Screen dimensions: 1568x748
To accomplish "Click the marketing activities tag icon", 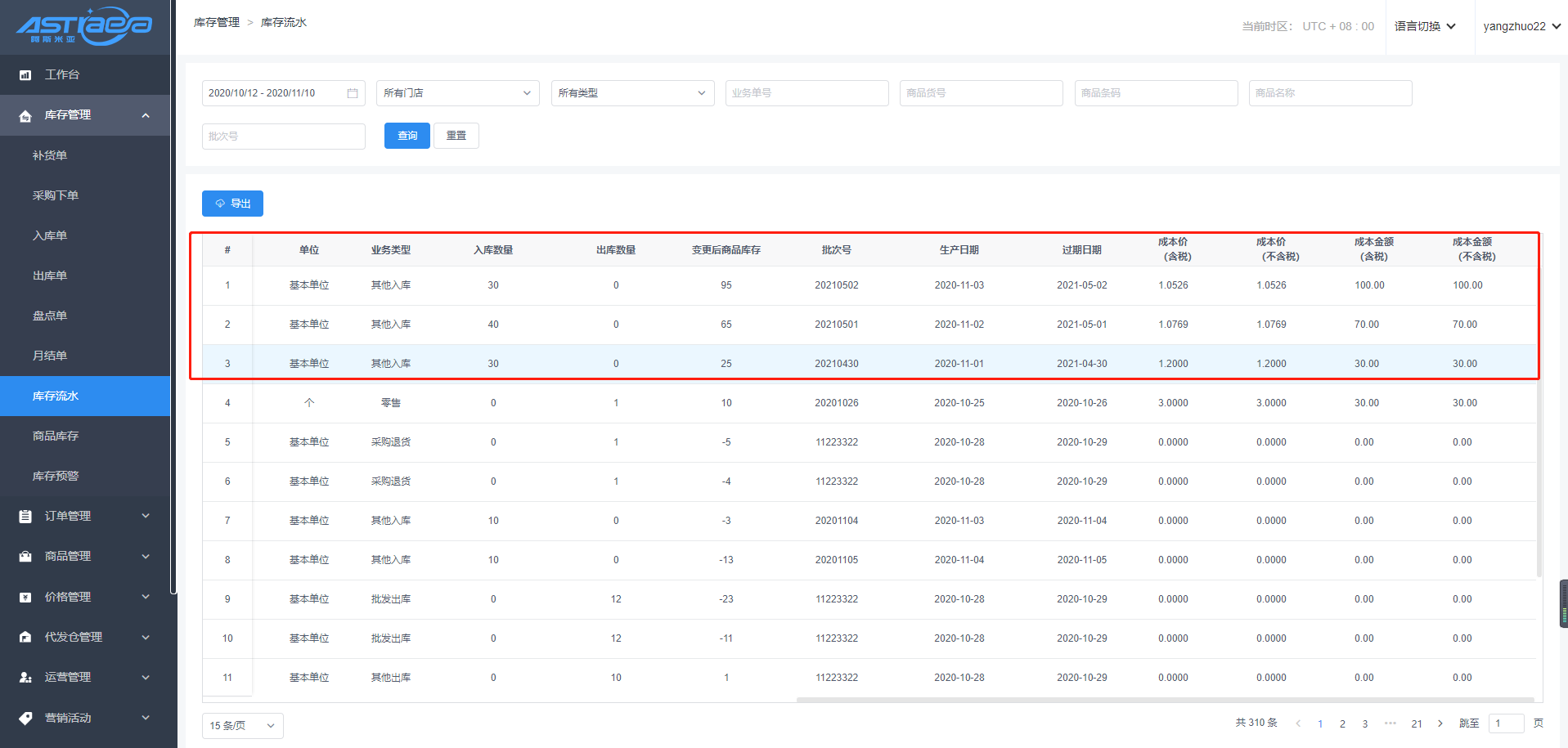I will [25, 719].
